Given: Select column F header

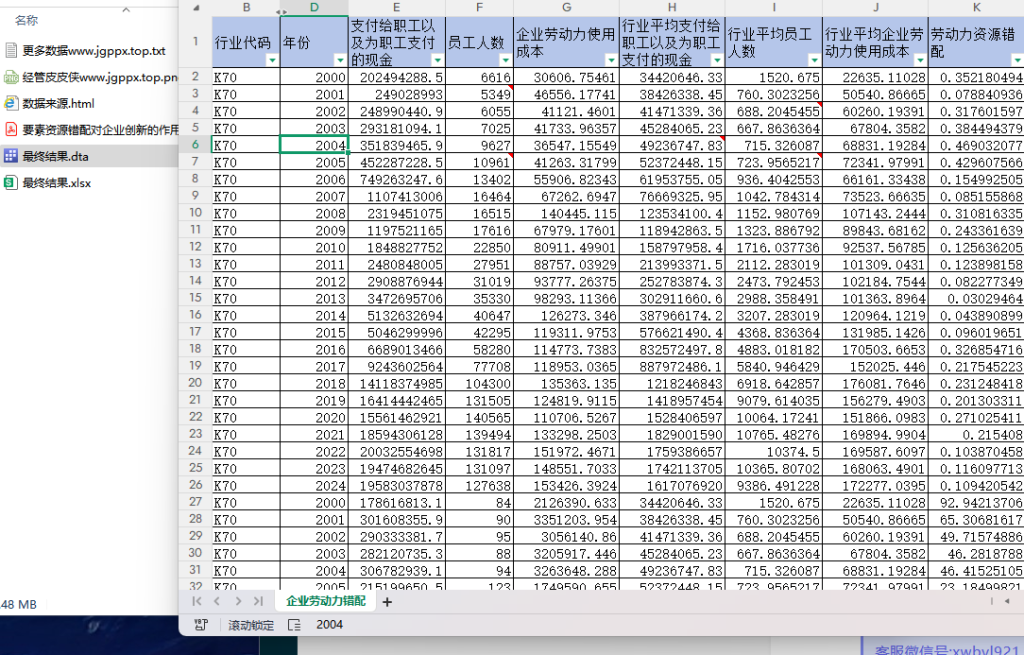Looking at the screenshot, I should (x=479, y=8).
